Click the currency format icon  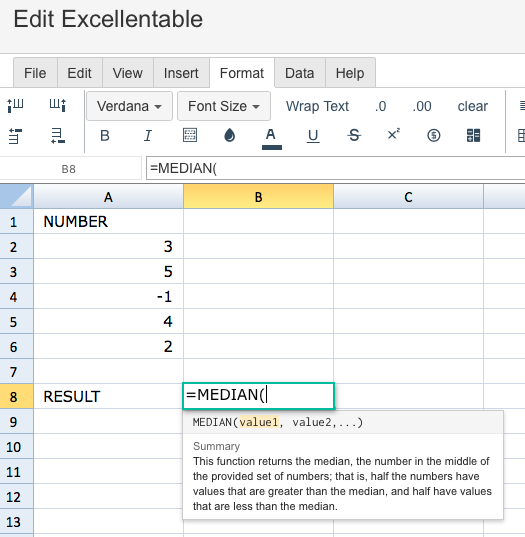coord(434,135)
